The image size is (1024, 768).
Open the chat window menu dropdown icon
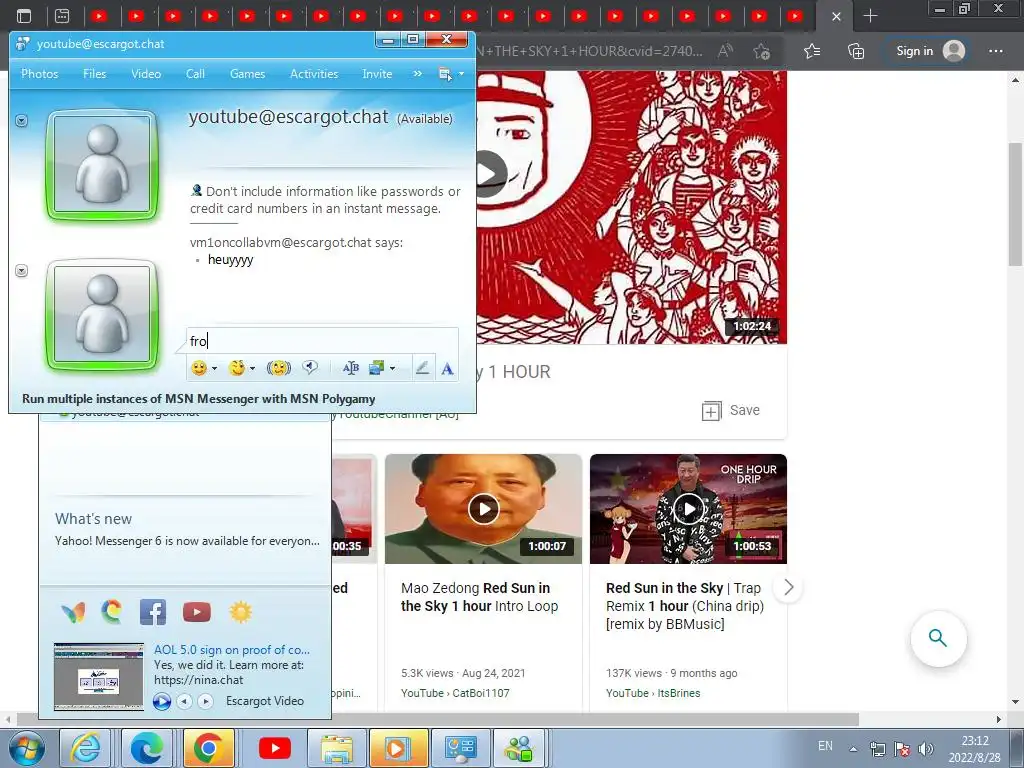tap(451, 74)
